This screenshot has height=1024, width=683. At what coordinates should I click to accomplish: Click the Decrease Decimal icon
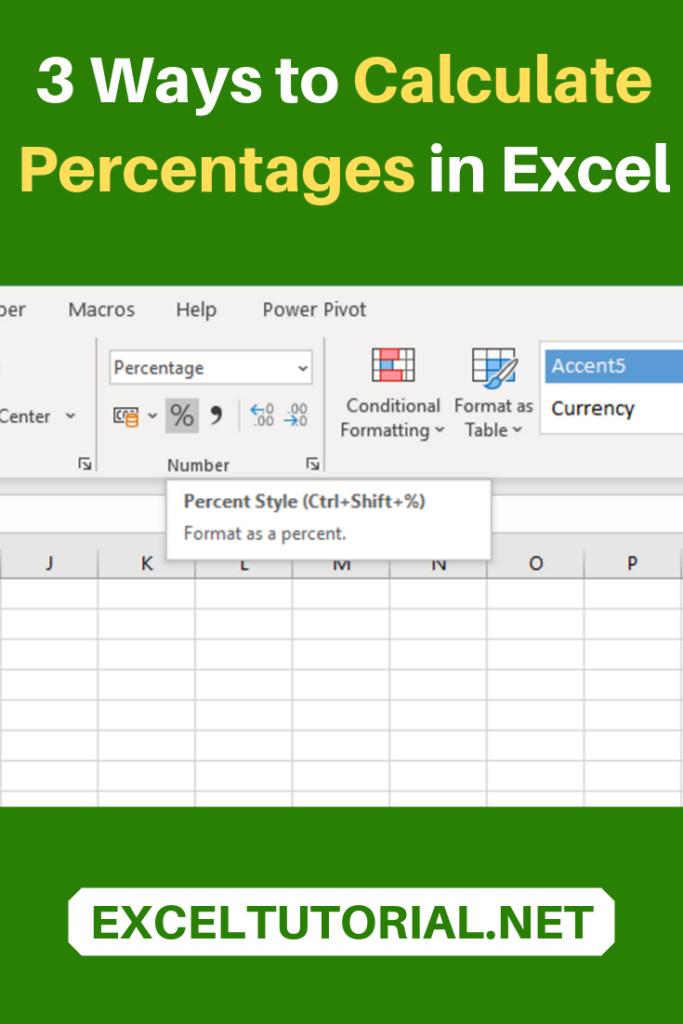click(296, 415)
